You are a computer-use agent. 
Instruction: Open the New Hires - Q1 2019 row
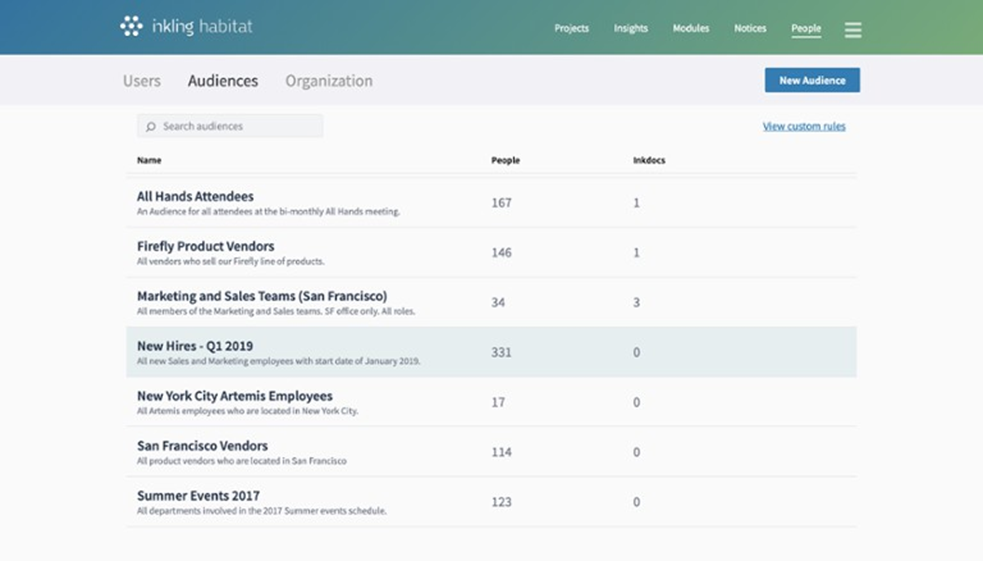click(195, 346)
